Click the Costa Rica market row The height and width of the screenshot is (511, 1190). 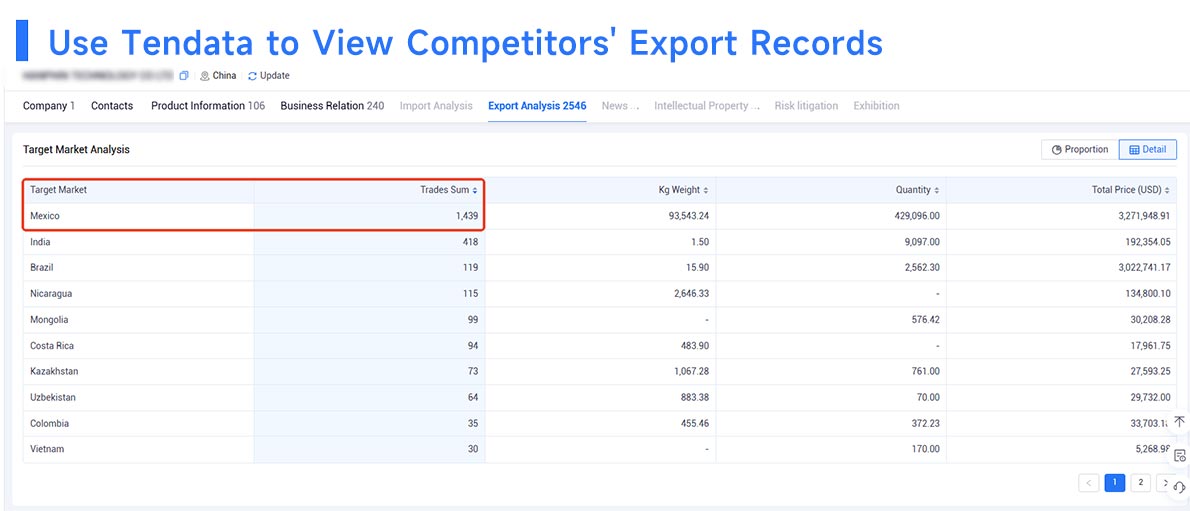[600, 345]
